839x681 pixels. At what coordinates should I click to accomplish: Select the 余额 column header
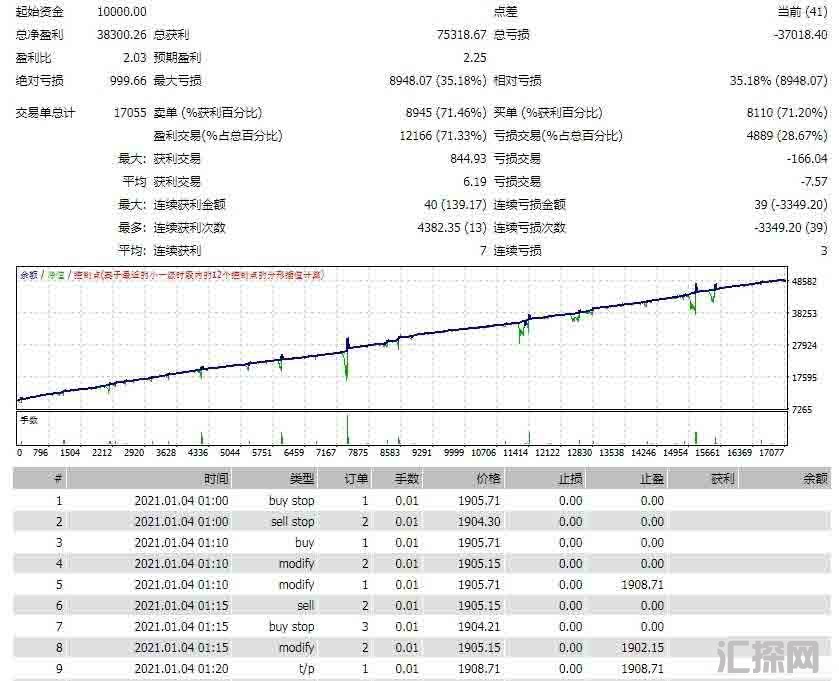click(x=815, y=479)
